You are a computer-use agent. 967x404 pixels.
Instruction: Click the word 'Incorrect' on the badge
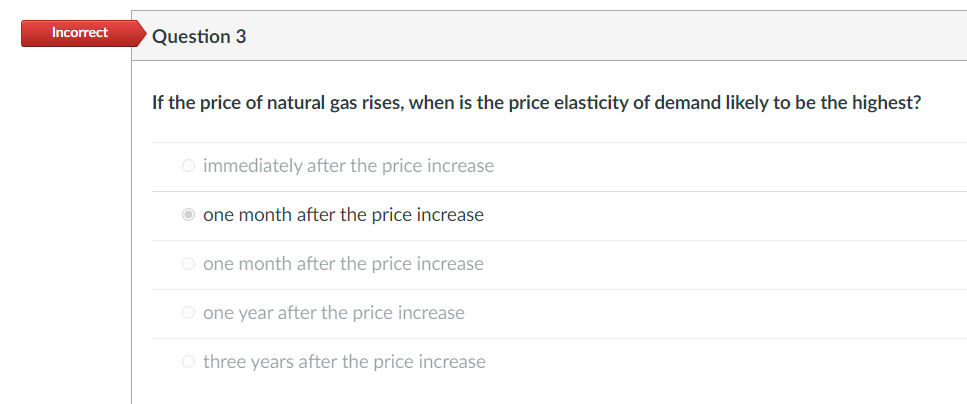(x=80, y=32)
